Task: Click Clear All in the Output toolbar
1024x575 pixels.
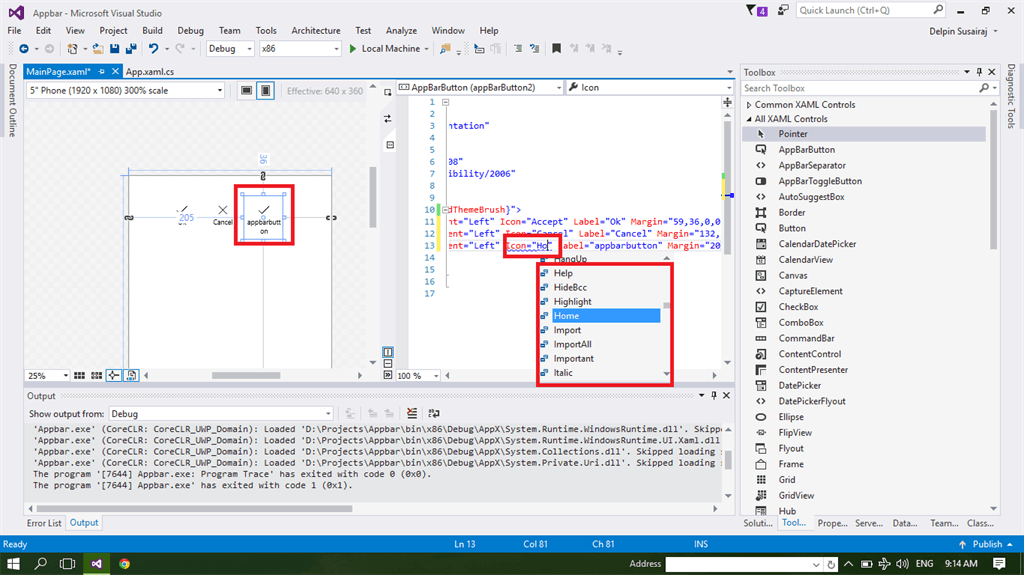Action: (412, 413)
